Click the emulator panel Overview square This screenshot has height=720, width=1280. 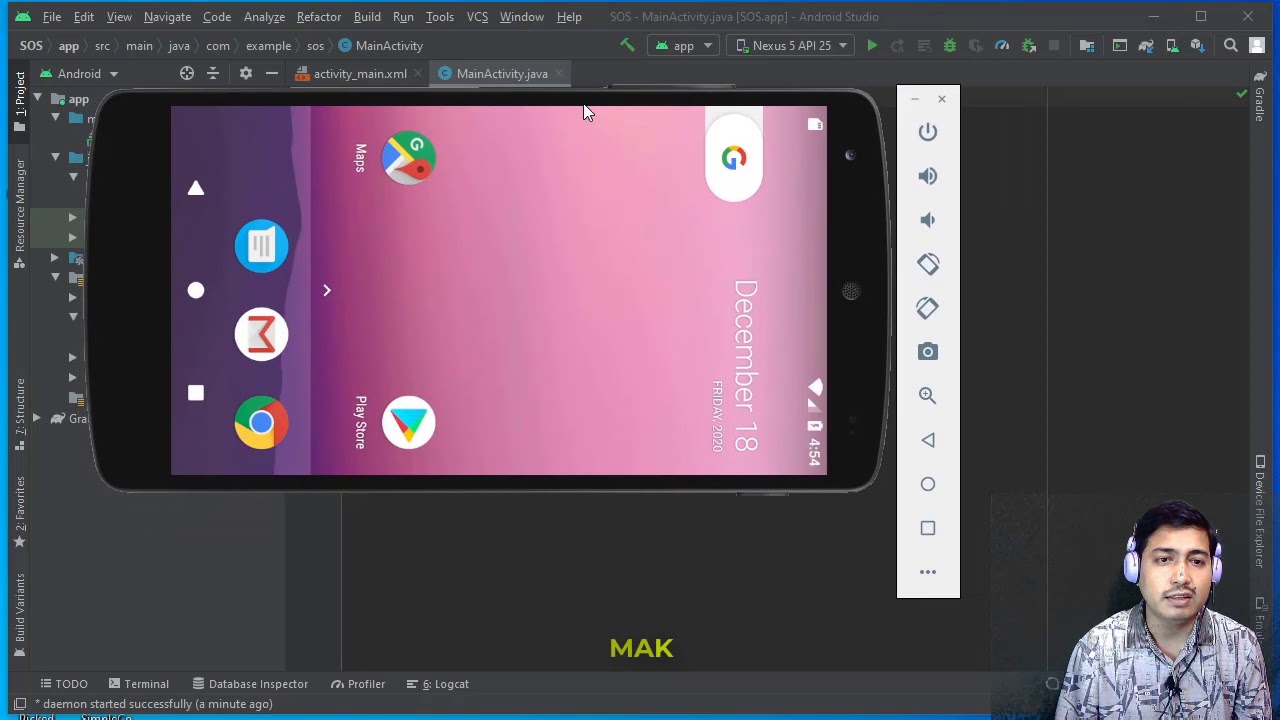928,528
